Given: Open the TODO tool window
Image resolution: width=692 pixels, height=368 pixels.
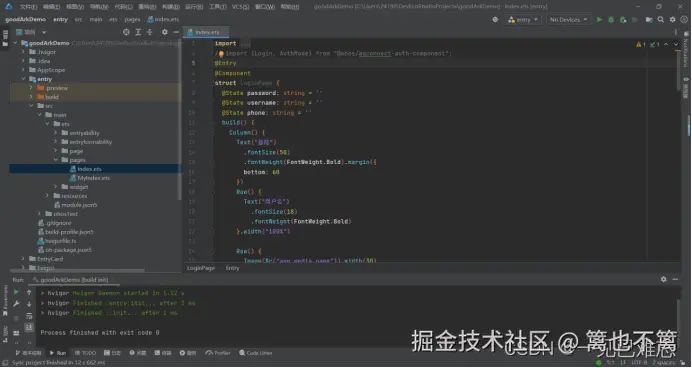Looking at the screenshot, I should (86, 353).
